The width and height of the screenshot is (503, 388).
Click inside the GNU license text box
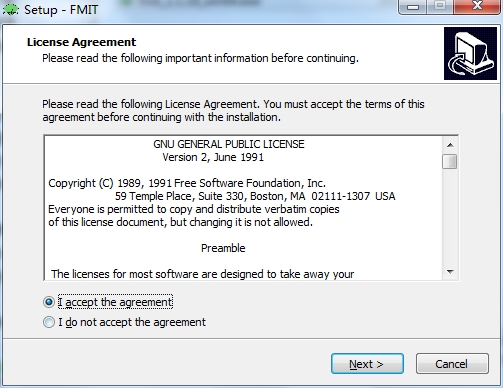(243, 208)
